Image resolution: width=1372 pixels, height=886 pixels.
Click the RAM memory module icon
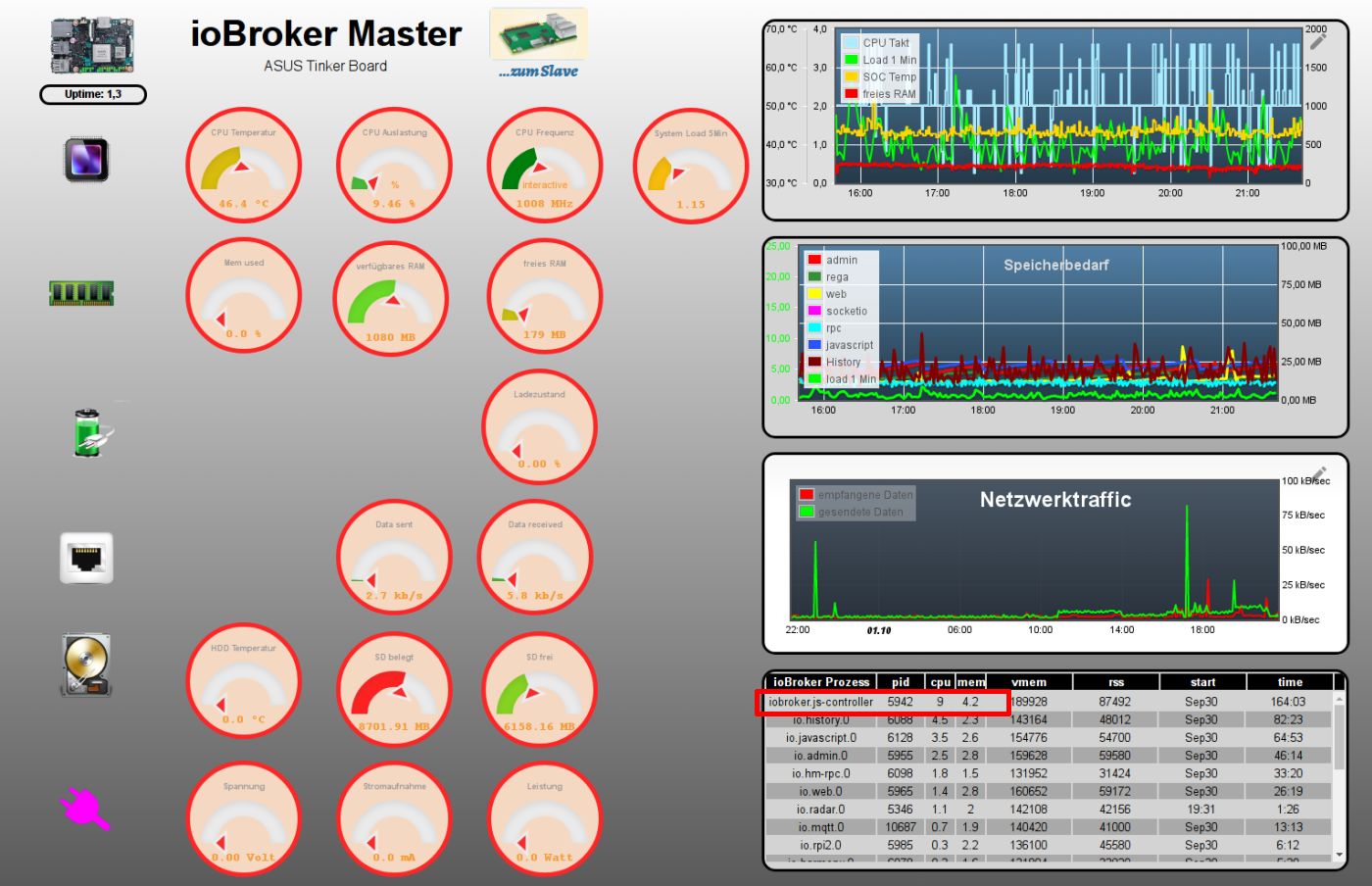(81, 292)
